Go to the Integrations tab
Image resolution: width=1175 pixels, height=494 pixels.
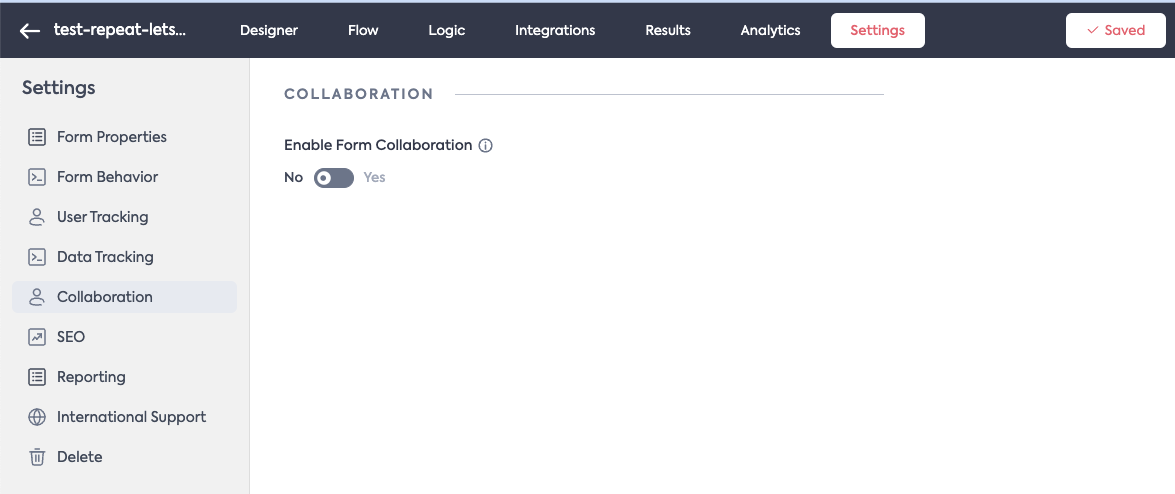[555, 30]
